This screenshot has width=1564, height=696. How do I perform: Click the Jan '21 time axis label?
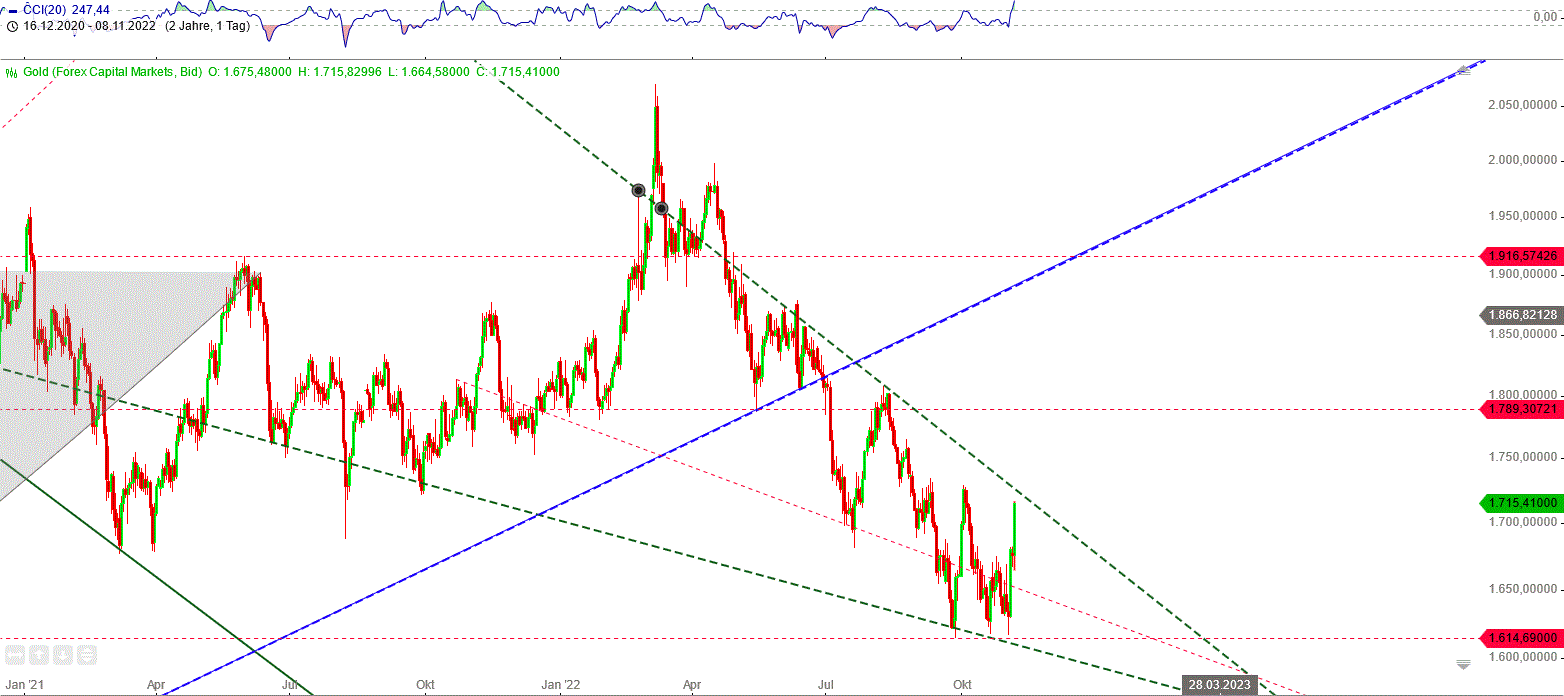click(25, 685)
